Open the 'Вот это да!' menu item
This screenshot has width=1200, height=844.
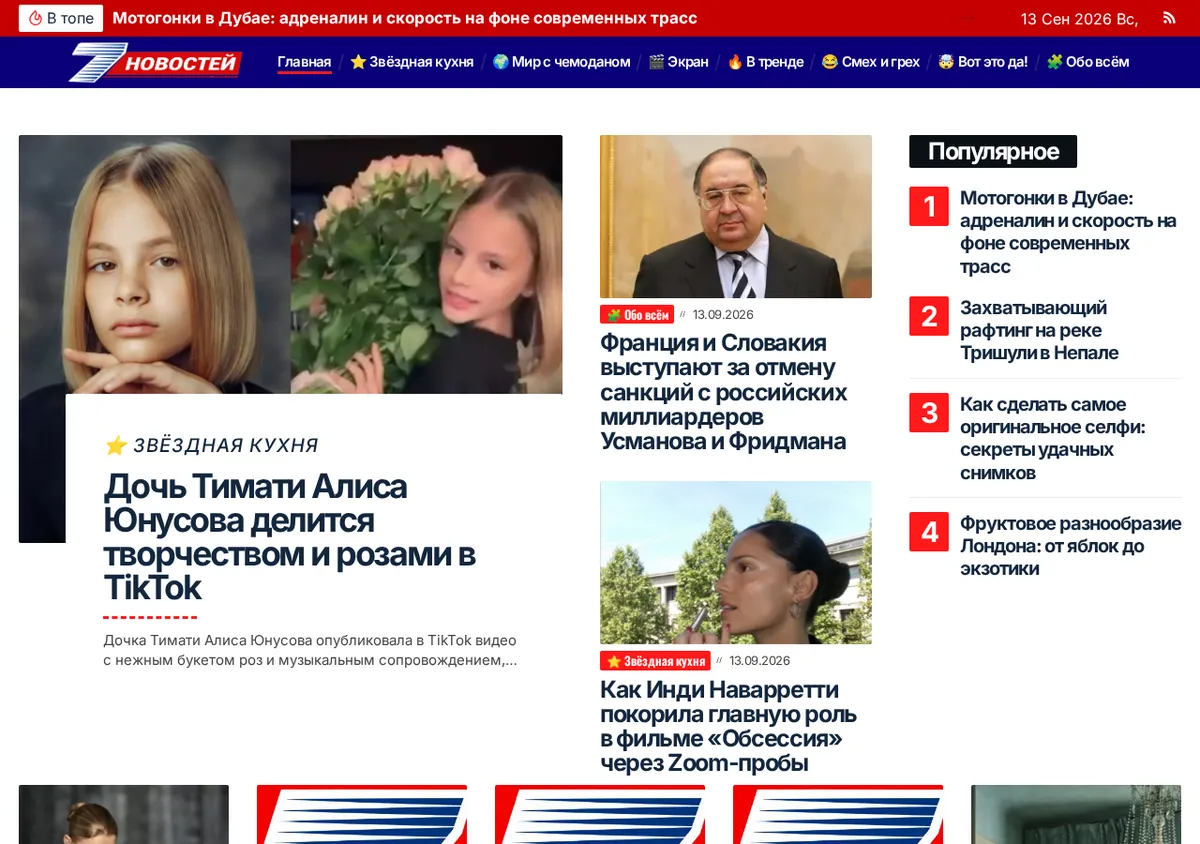coord(982,62)
